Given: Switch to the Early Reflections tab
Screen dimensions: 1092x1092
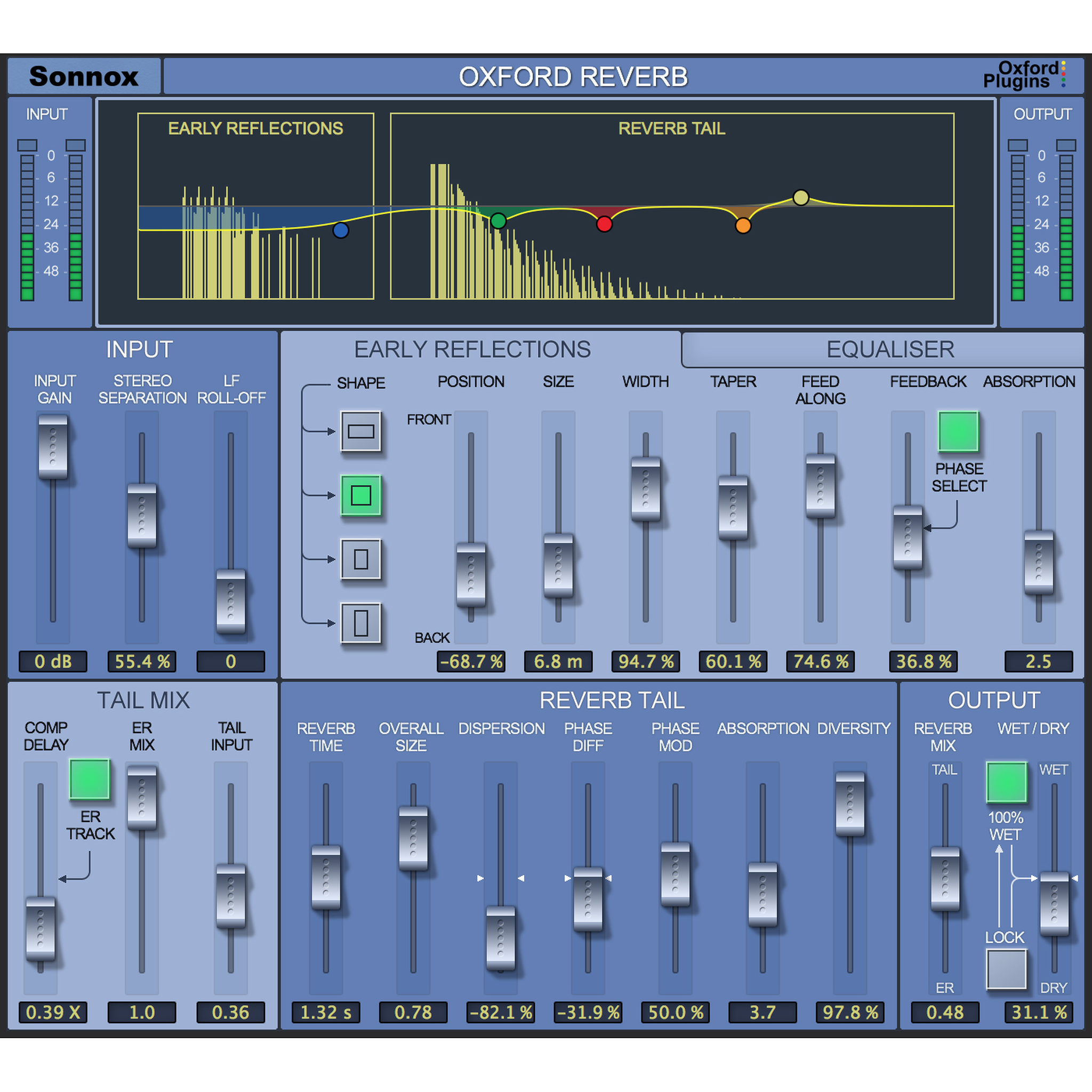Looking at the screenshot, I should coord(472,349).
